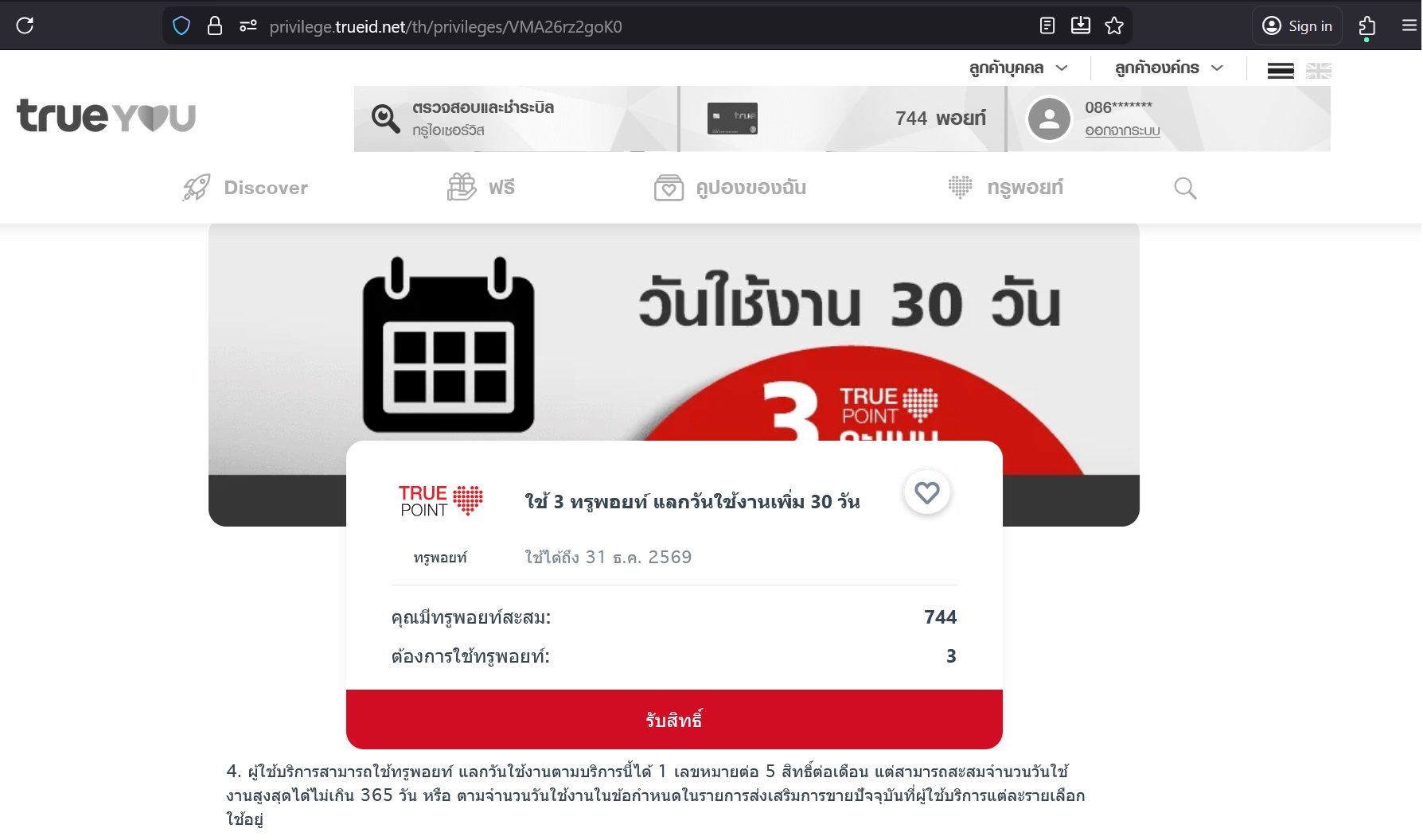This screenshot has width=1423, height=840.
Task: Click the heart favorite icon on the privilege card
Action: point(927,492)
